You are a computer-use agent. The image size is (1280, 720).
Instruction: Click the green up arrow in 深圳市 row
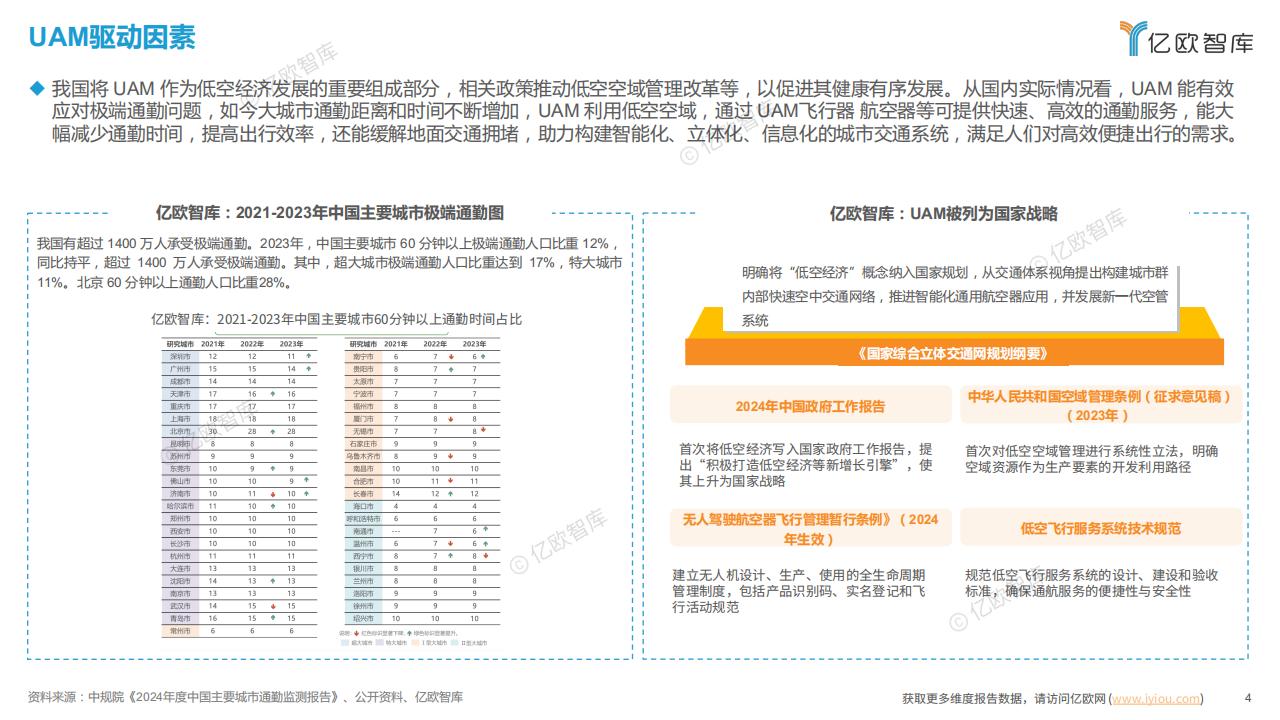tap(309, 356)
